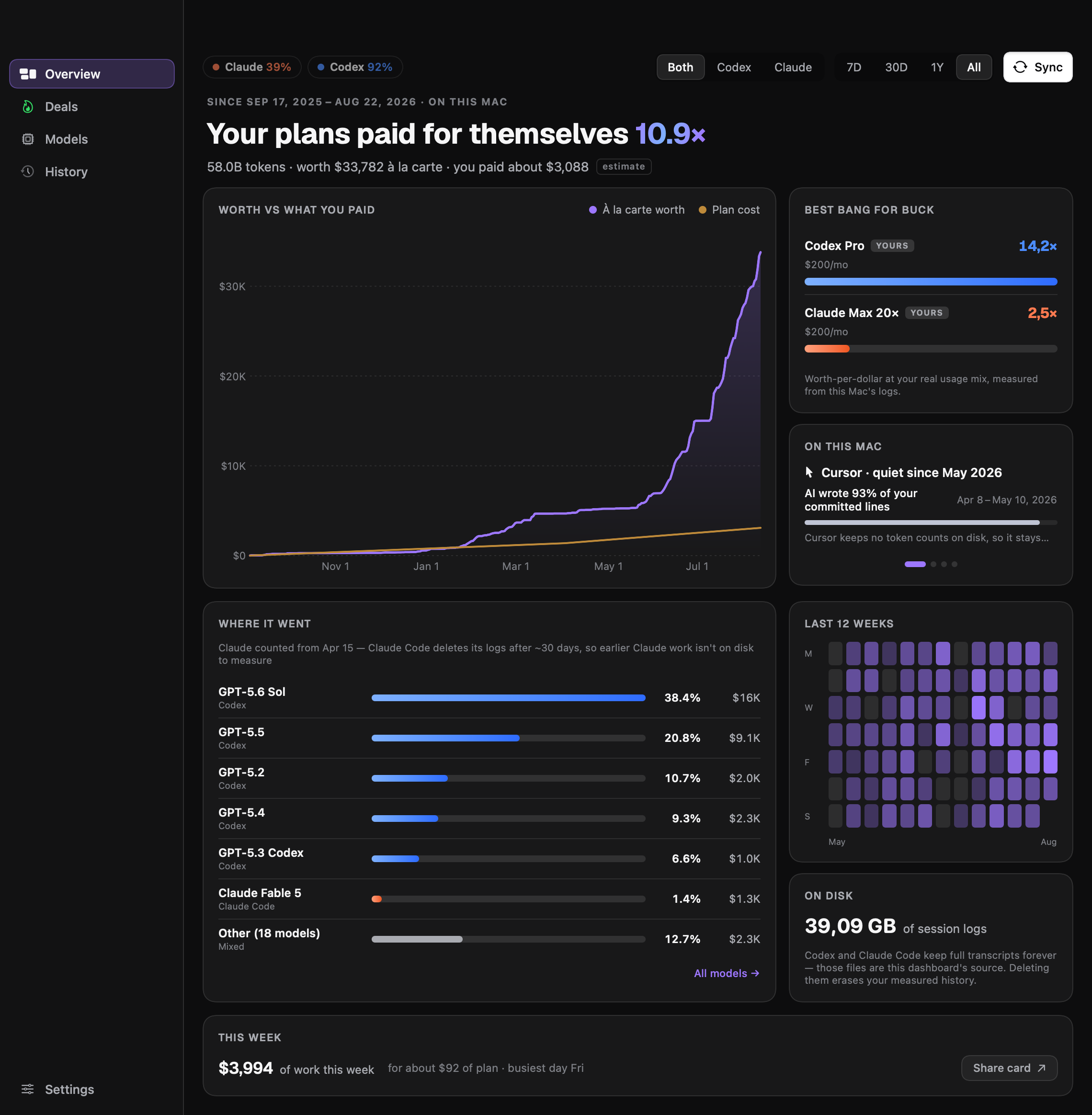Click the purple À la carte worth legend dot
This screenshot has width=1092, height=1115.
coord(592,210)
